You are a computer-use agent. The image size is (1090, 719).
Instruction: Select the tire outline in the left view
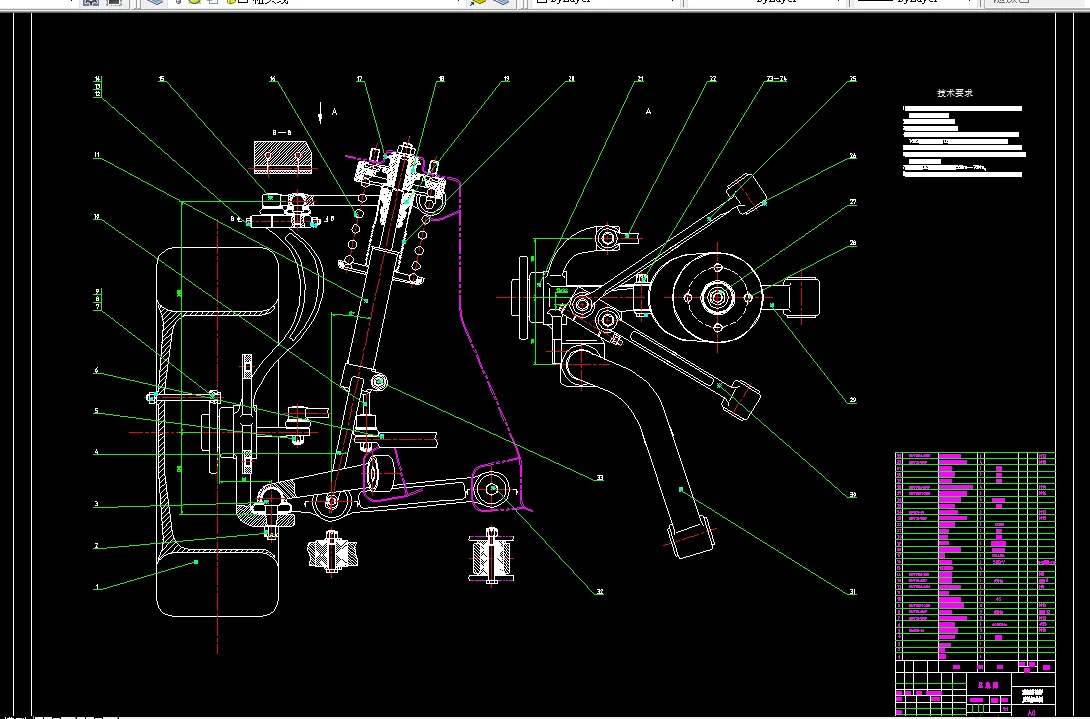(218, 431)
